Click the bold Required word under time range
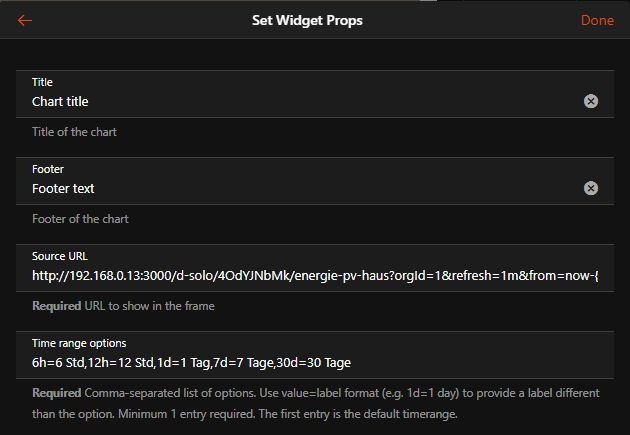Viewport: 630px width, 435px height. (57, 393)
